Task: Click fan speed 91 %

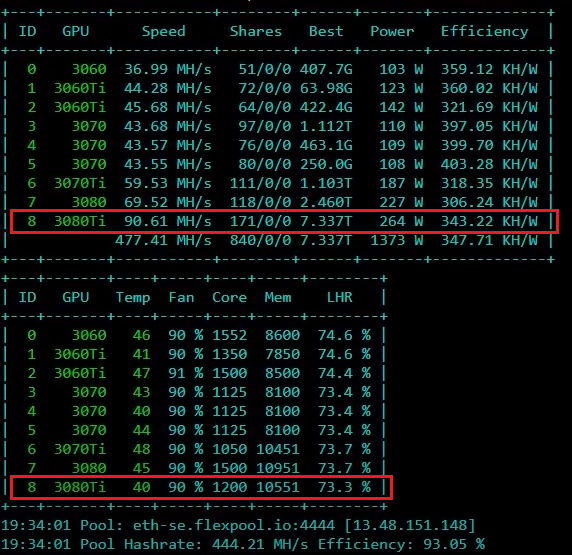Action: (186, 373)
